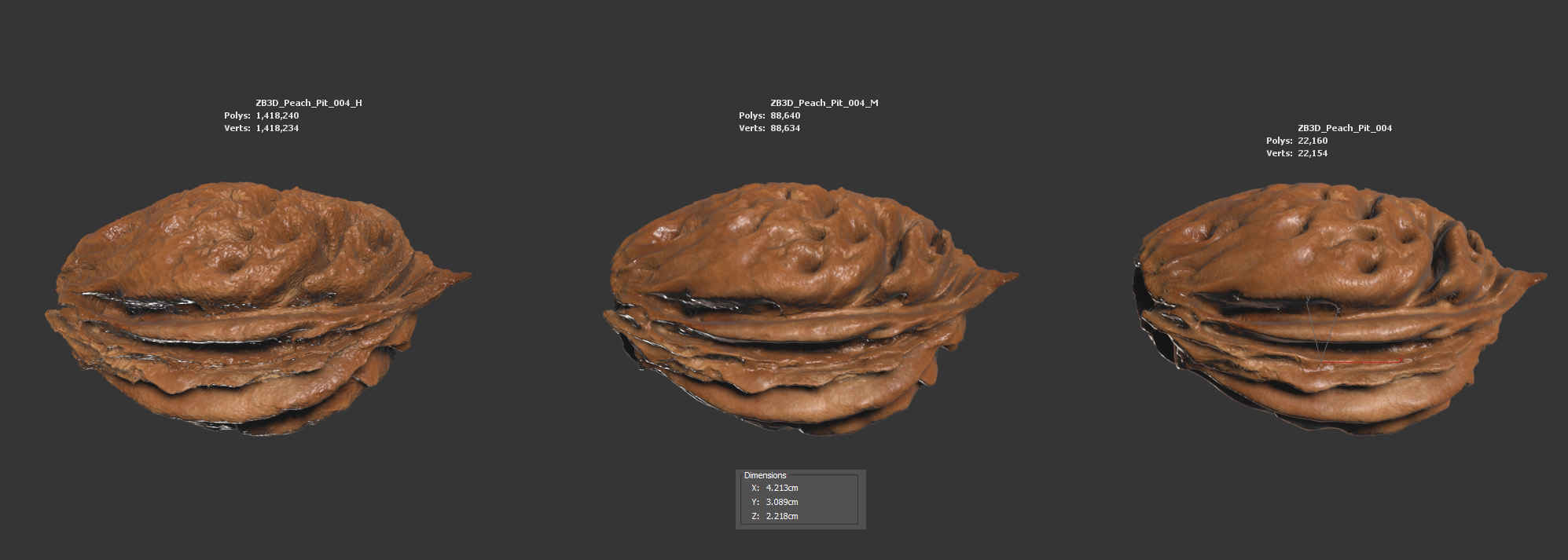Click the ZB3D_Peach_Pit_004_M name label
Screen dimensions: 1568x560
tap(824, 103)
